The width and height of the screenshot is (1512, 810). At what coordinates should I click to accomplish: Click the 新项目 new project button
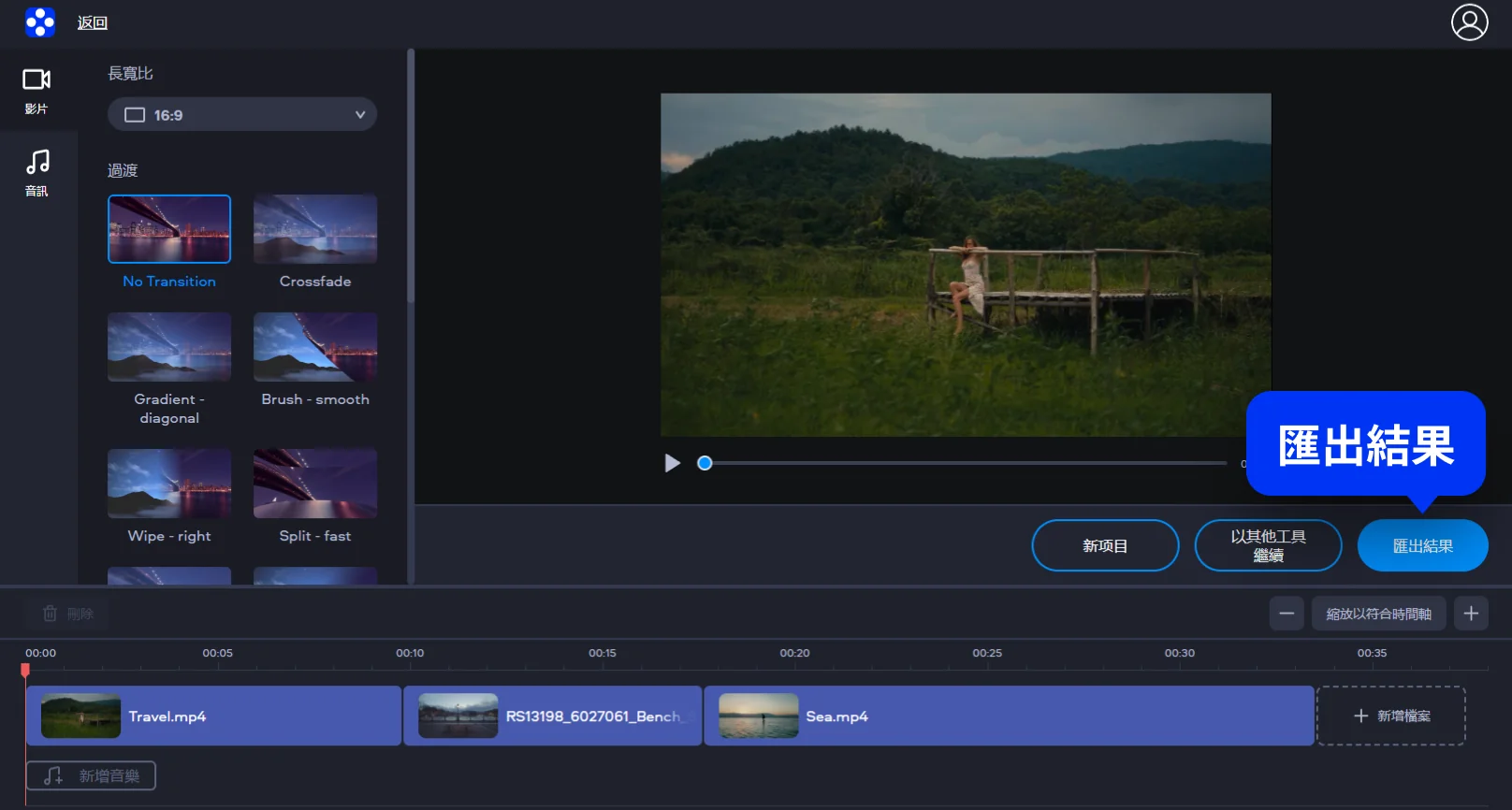tap(1105, 545)
